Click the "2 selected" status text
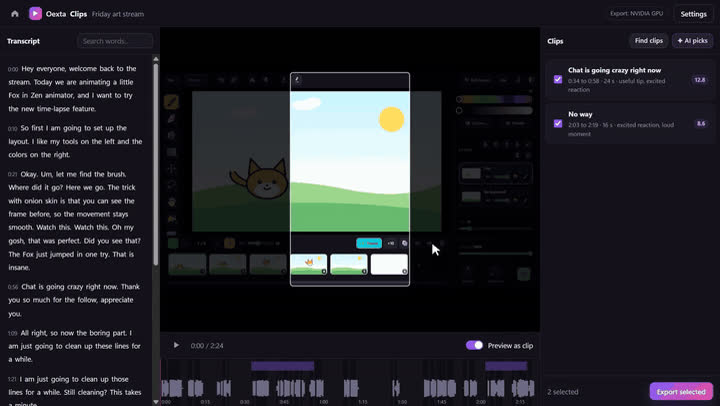 tap(562, 392)
